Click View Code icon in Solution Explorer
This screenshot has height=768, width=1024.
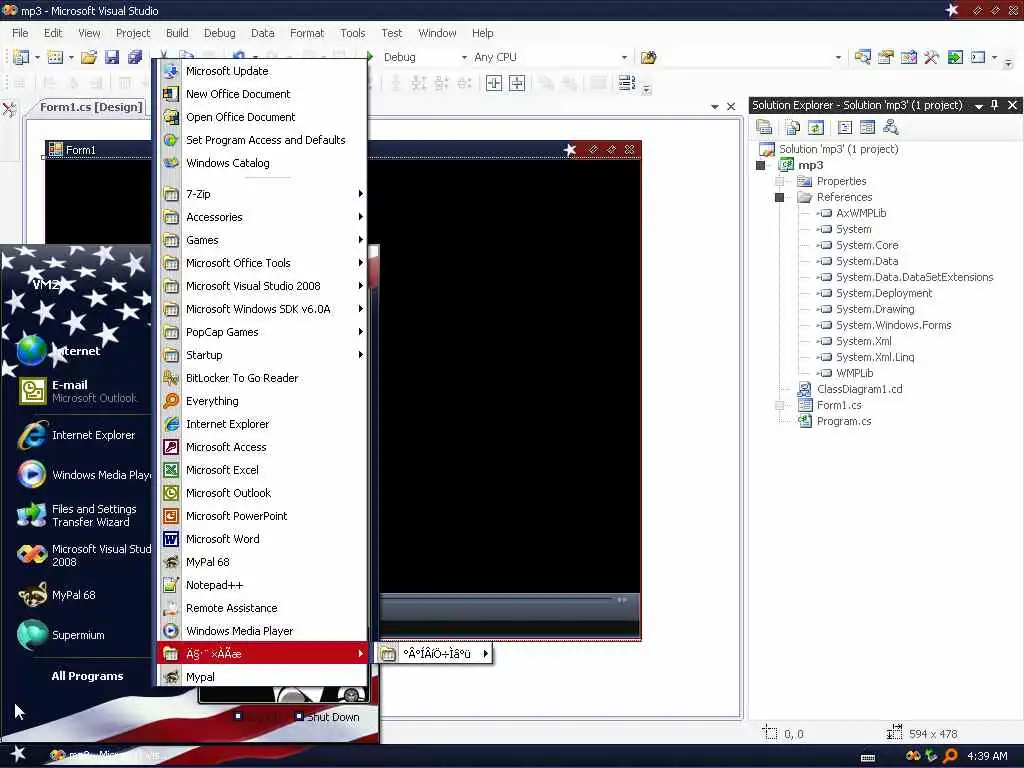tap(844, 127)
